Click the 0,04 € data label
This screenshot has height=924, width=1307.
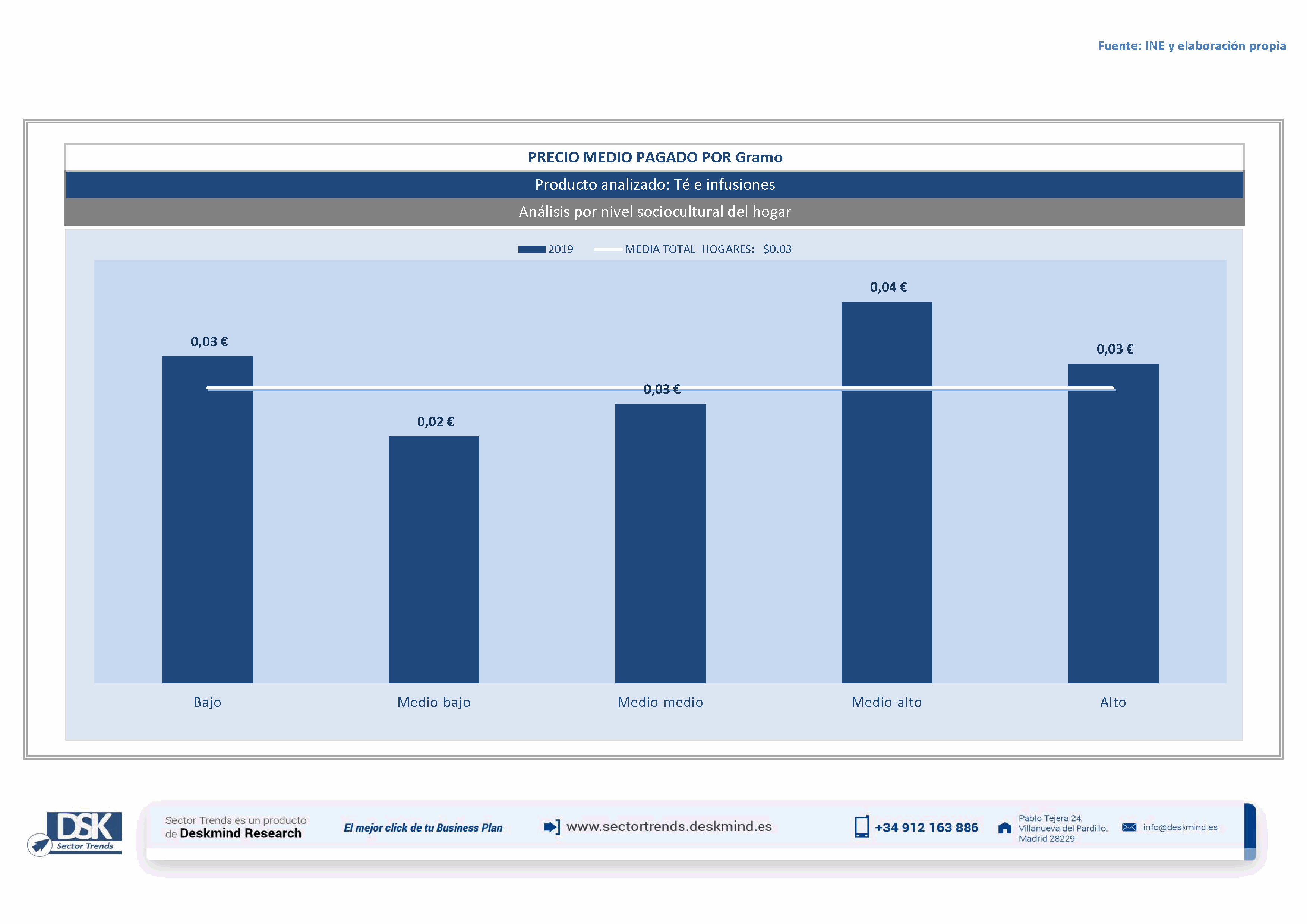[x=888, y=287]
